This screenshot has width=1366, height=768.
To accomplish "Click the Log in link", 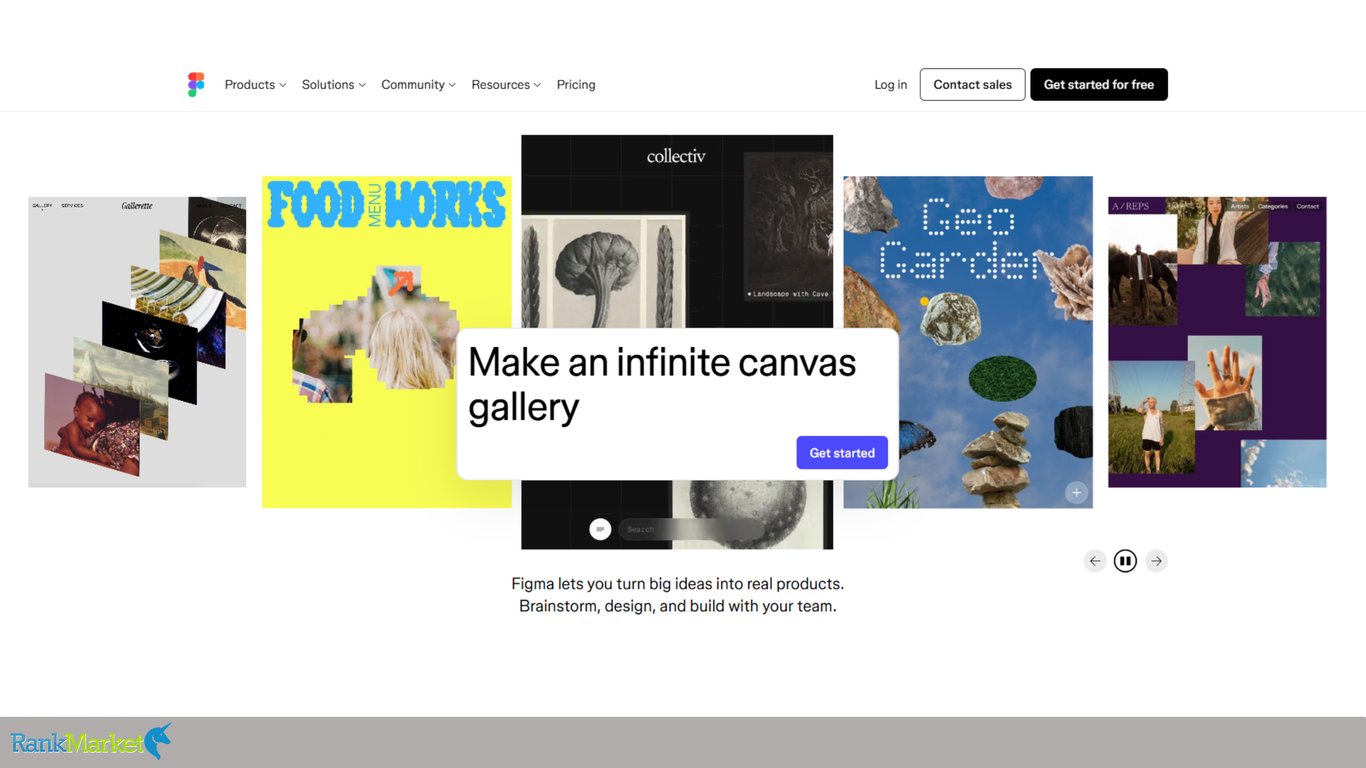I will 891,85.
